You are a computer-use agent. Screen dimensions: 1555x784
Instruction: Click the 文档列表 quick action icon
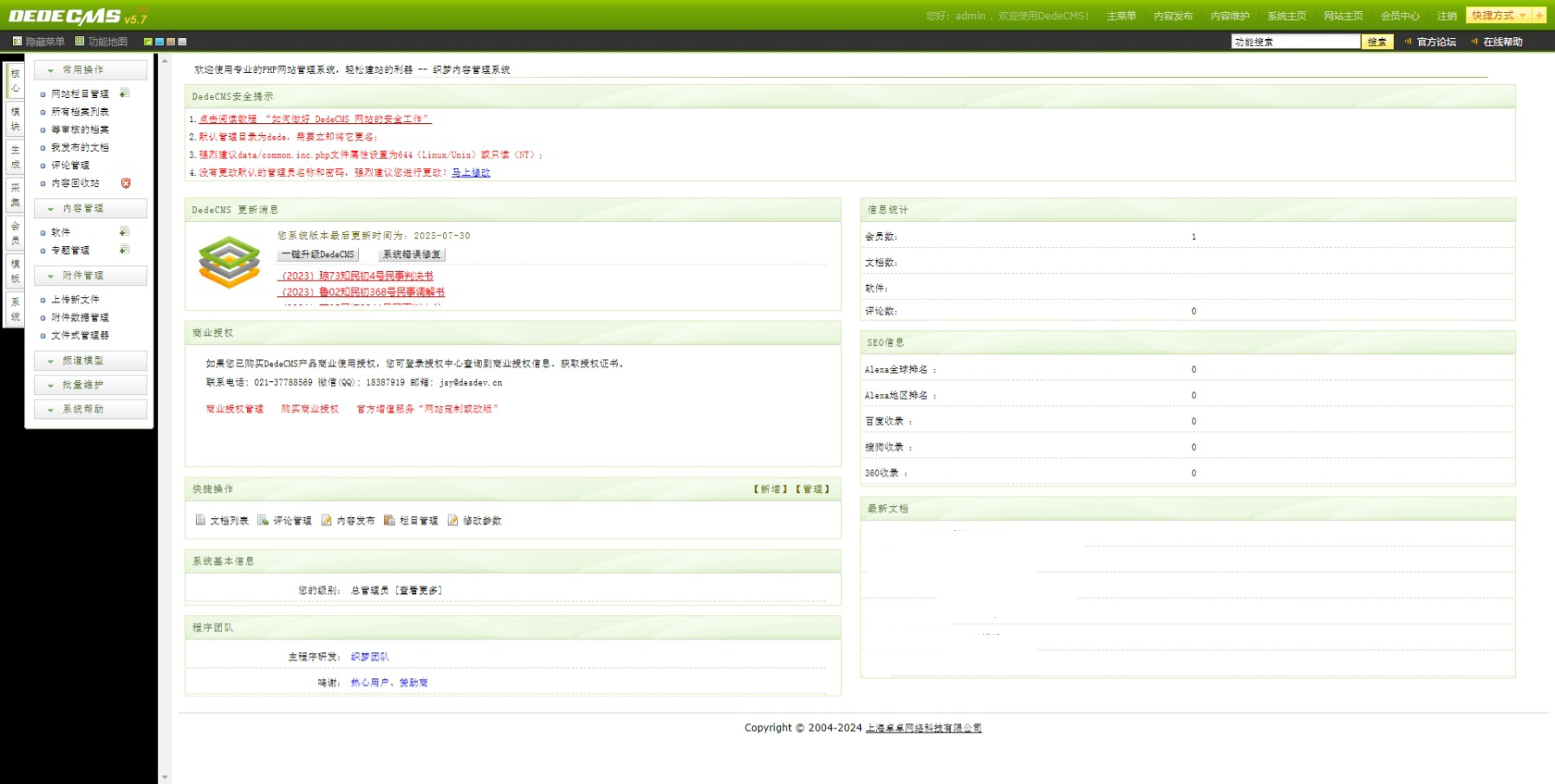pyautogui.click(x=200, y=520)
